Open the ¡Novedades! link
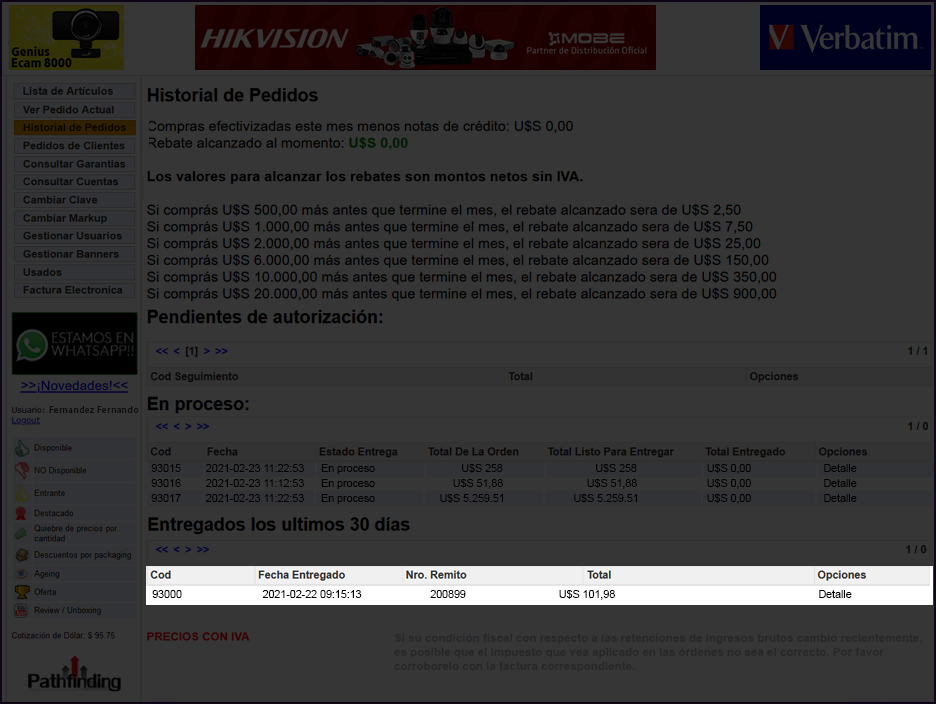936x704 pixels. click(x=74, y=386)
